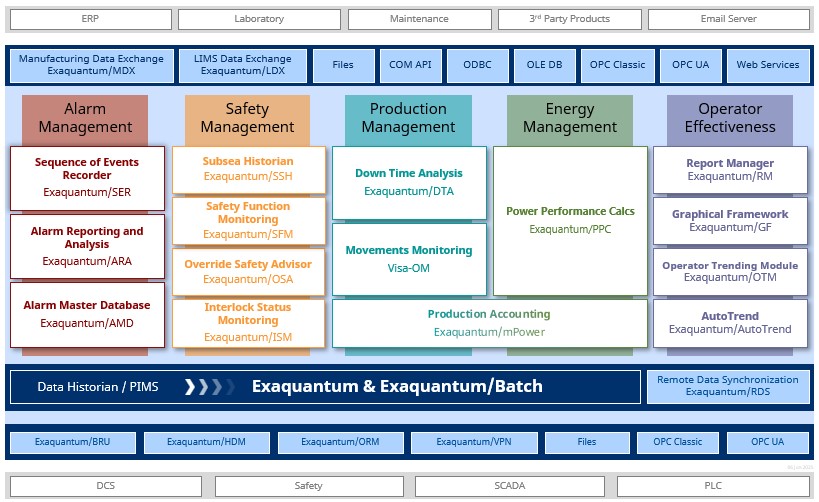
Task: Select Graphical Framework Exaquantum/GF
Action: (730, 220)
